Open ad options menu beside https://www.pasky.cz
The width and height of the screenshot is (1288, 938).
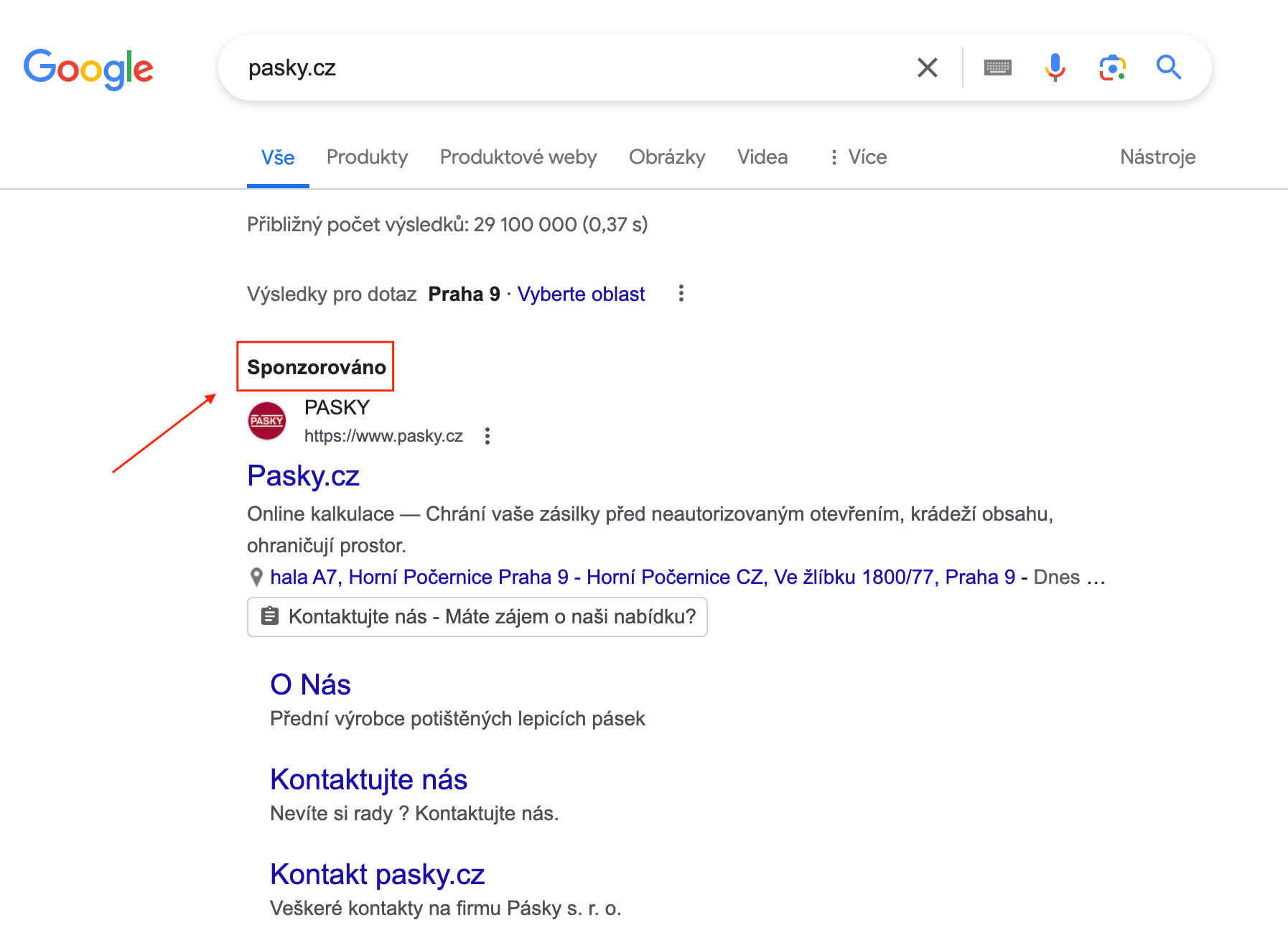(487, 436)
